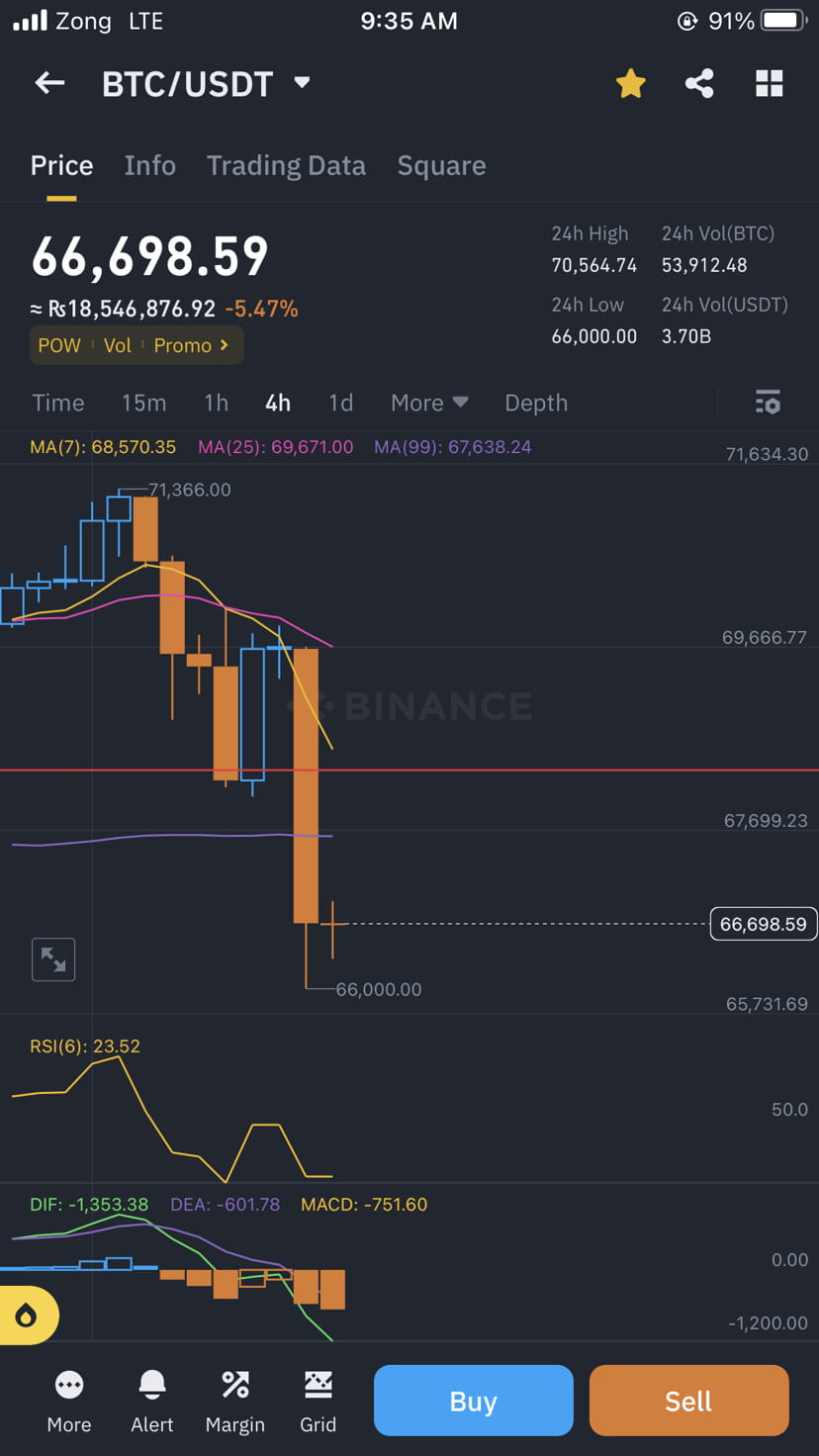Select the Time chart interval
Screen dimensions: 819x1456
pos(58,403)
